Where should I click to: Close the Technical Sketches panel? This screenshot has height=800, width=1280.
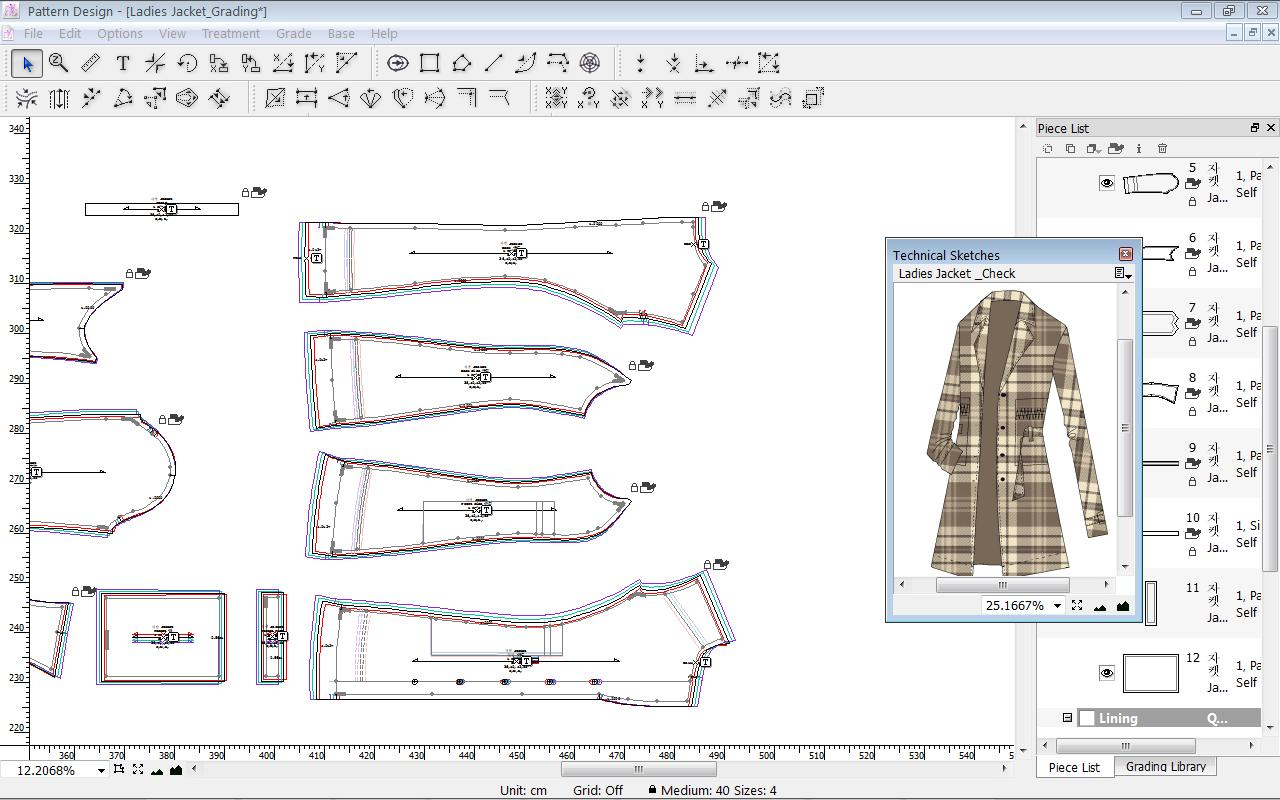tap(1125, 254)
